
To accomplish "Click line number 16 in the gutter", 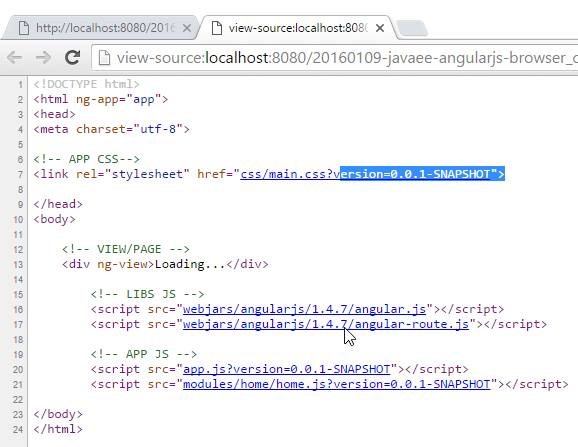I will [x=18, y=310].
